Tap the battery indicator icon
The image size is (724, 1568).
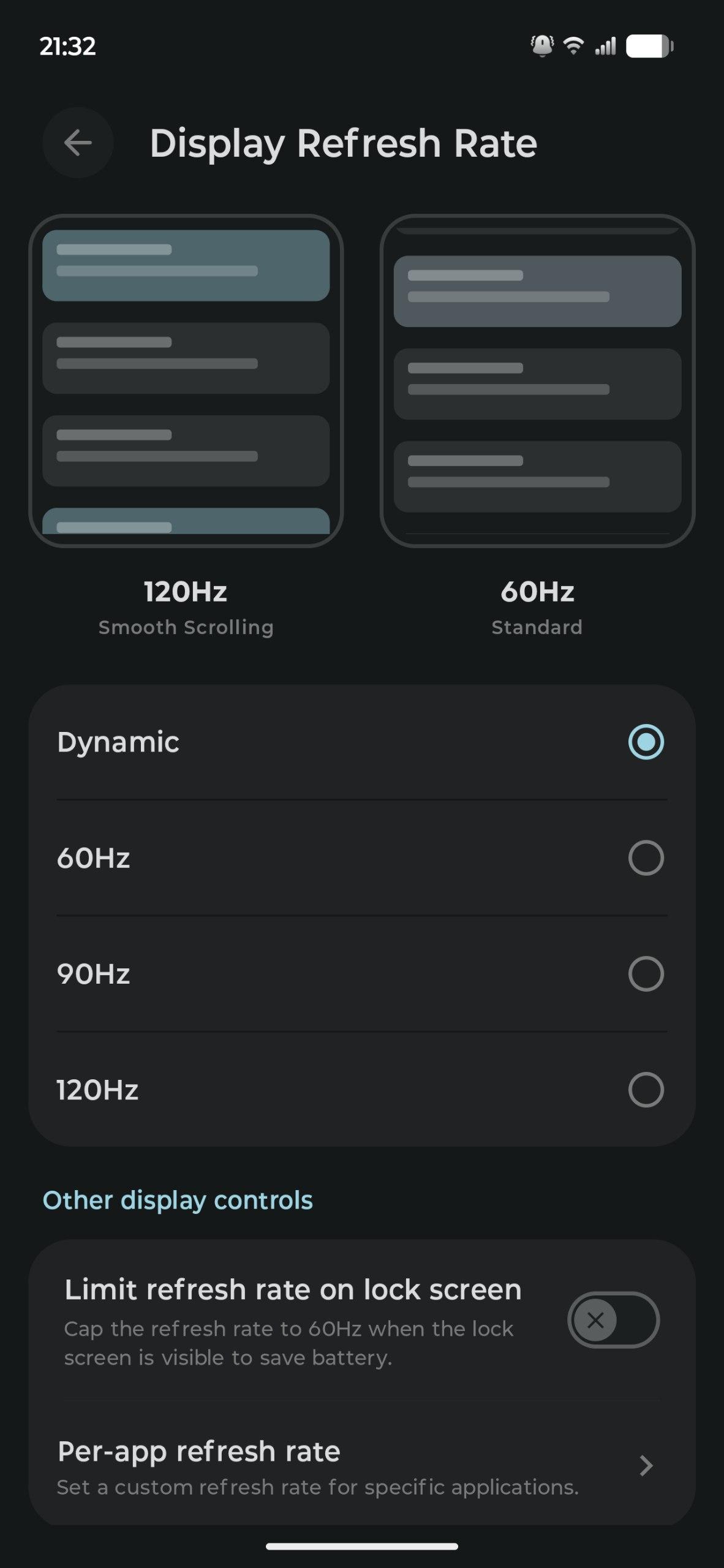point(649,46)
